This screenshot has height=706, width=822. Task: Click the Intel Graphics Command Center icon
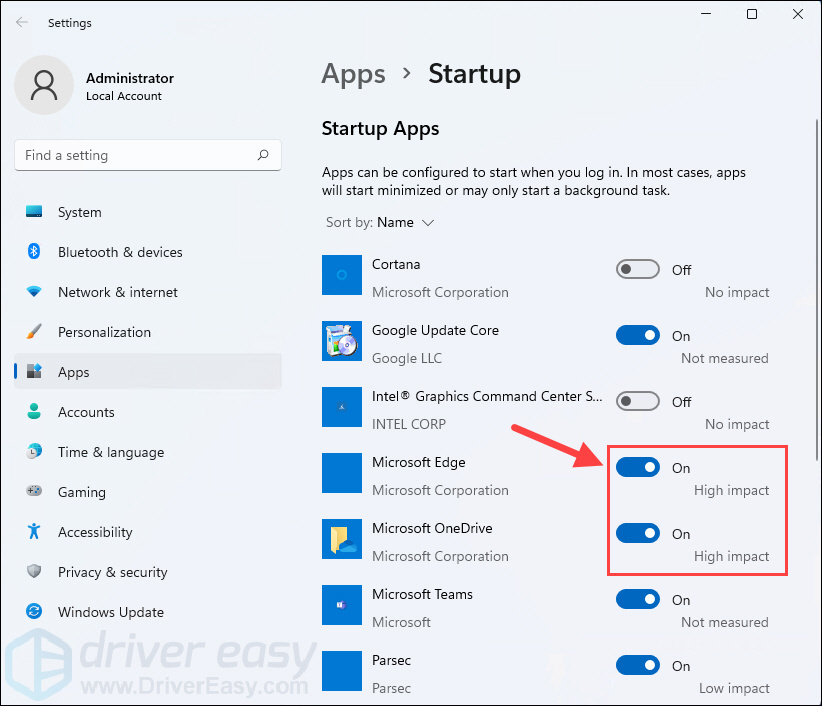coord(342,407)
